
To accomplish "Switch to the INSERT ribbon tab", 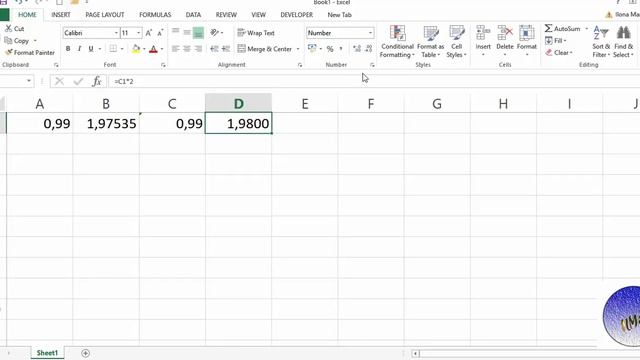I will click(61, 15).
